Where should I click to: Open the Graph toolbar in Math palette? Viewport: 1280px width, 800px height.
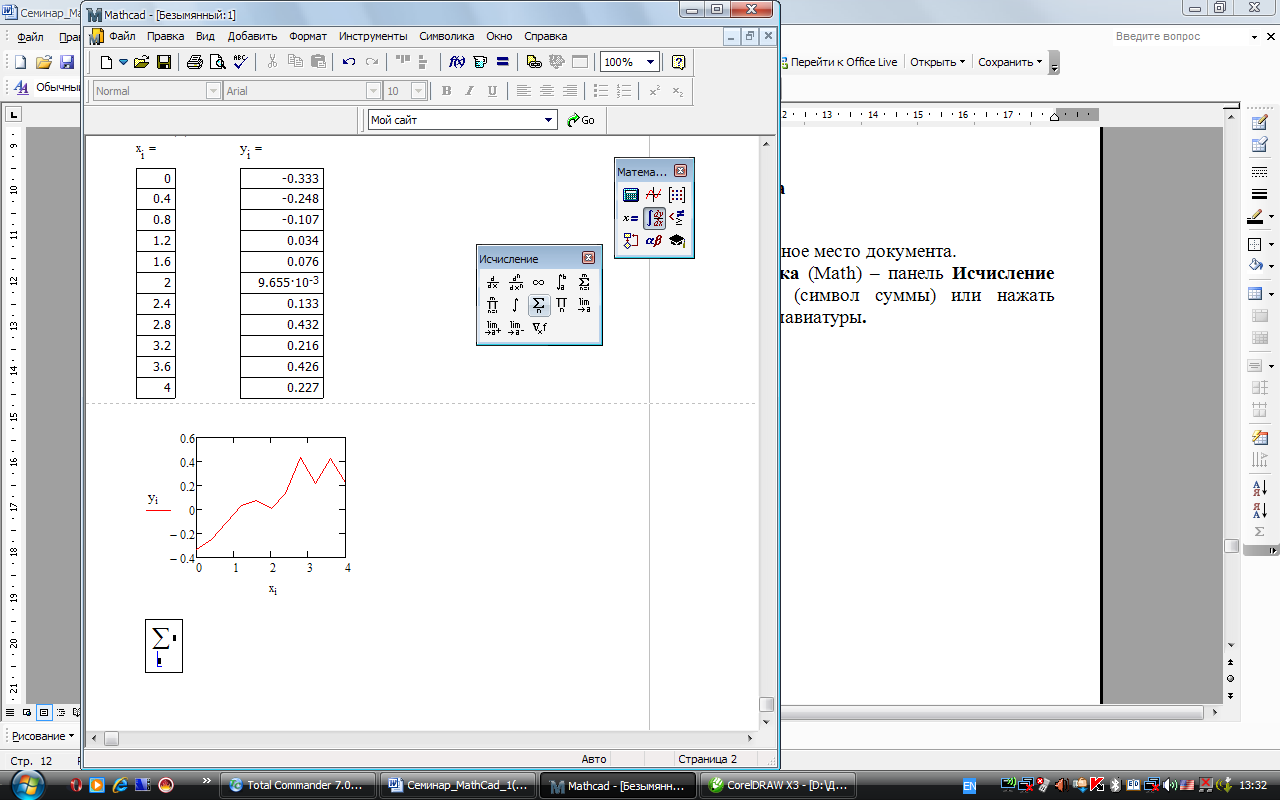654,195
